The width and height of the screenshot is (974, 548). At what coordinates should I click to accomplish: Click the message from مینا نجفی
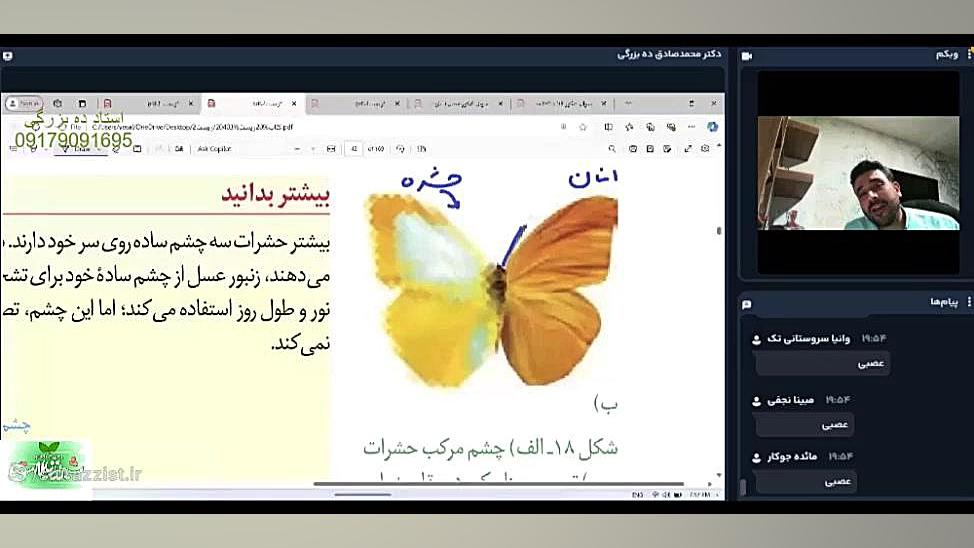point(804,425)
